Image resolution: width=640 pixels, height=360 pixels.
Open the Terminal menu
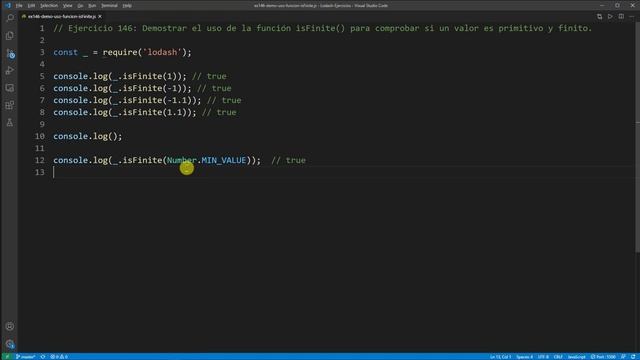pyautogui.click(x=109, y=5)
